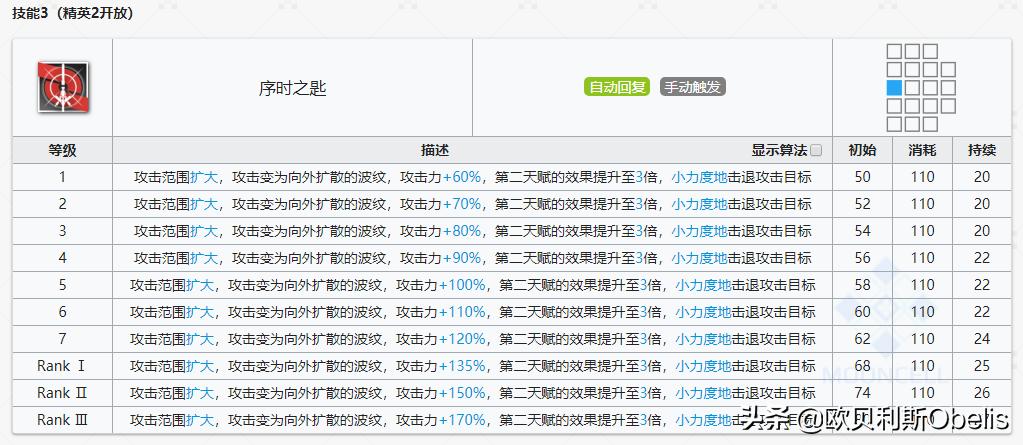
Task: Open the 扩大 link in level 5 row
Action: [x=200, y=285]
